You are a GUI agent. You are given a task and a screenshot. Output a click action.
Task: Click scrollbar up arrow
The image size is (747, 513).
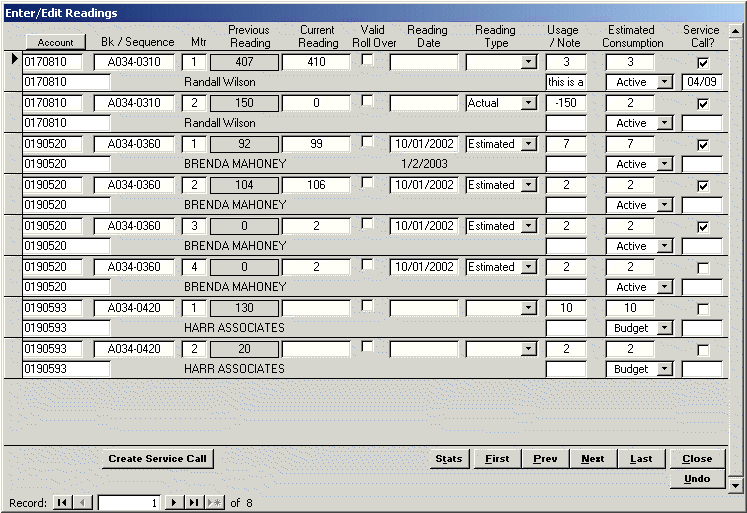point(735,31)
